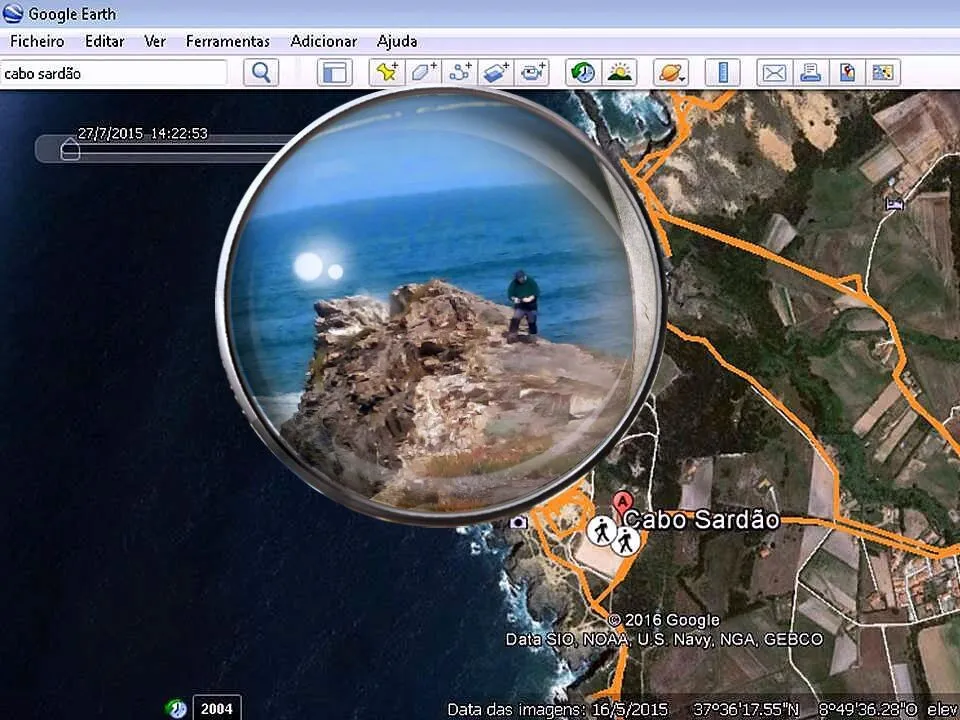
Task: Click the email envelope toolbar icon
Action: tap(774, 73)
